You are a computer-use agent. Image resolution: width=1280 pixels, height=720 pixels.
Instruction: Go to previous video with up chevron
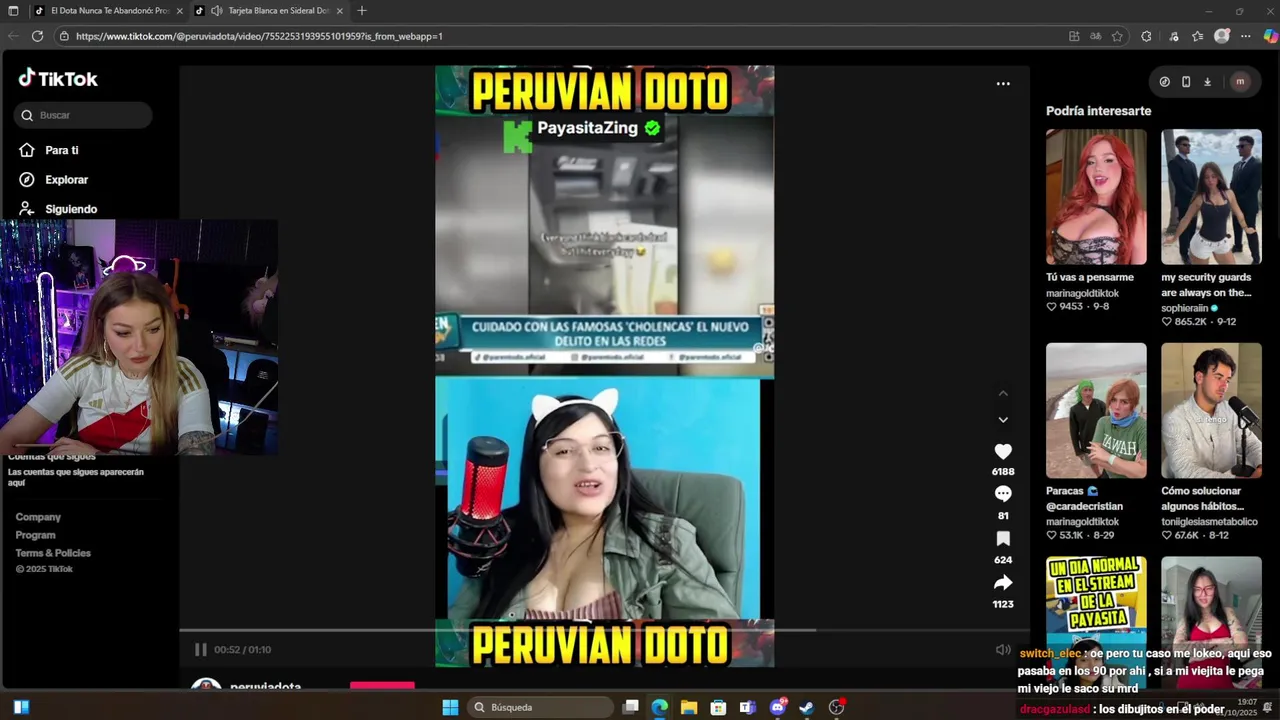point(1003,393)
